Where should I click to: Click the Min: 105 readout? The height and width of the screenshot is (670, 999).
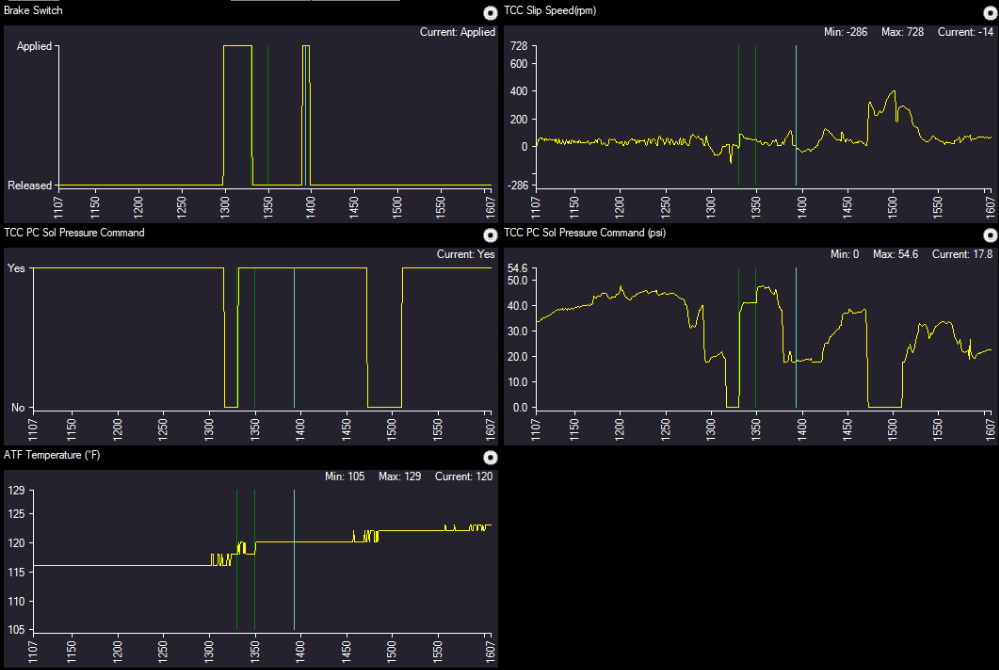click(343, 477)
